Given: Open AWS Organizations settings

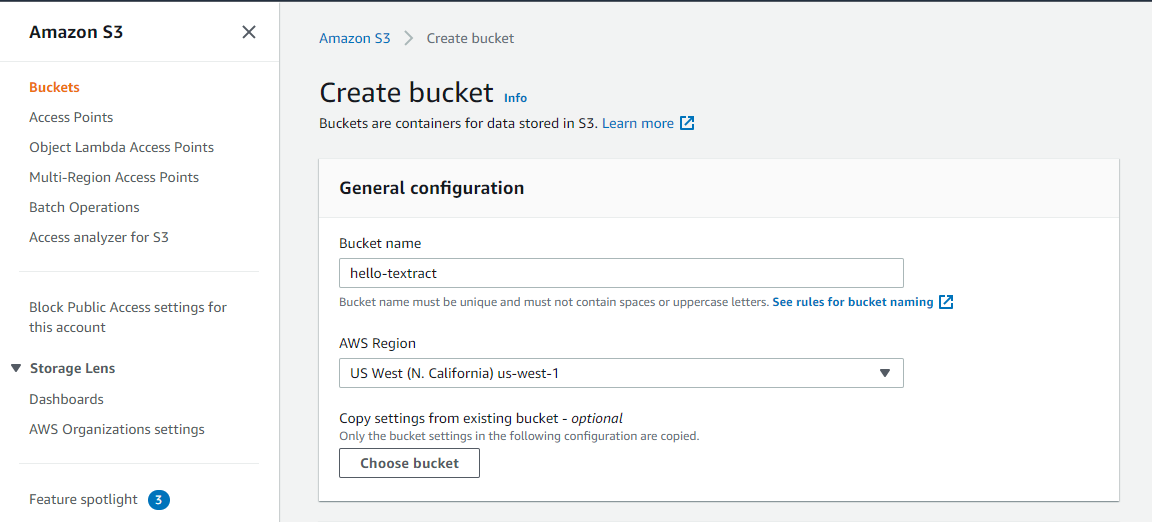Looking at the screenshot, I should tap(117, 429).
